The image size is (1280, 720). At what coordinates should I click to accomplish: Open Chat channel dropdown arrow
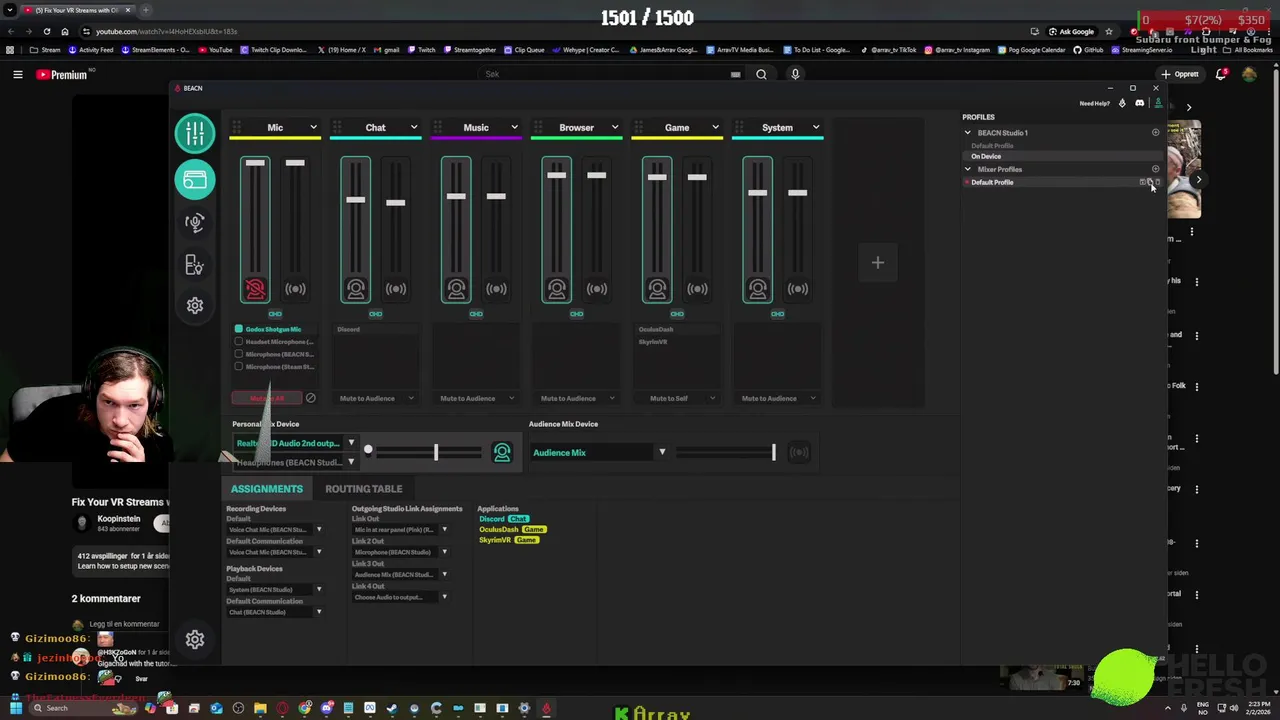point(414,128)
